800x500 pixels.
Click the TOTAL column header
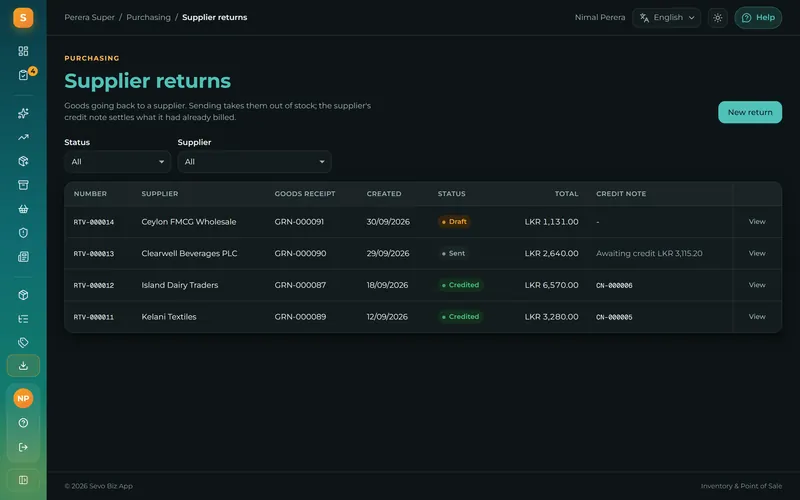(566, 194)
